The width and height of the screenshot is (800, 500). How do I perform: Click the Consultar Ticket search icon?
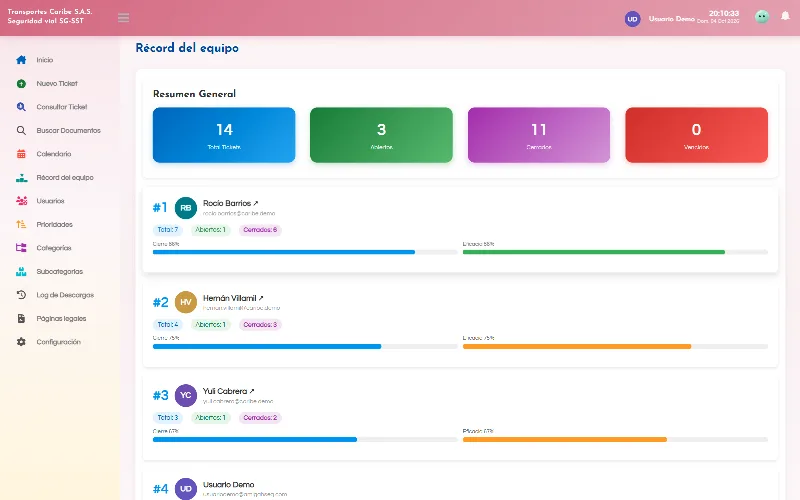21,107
